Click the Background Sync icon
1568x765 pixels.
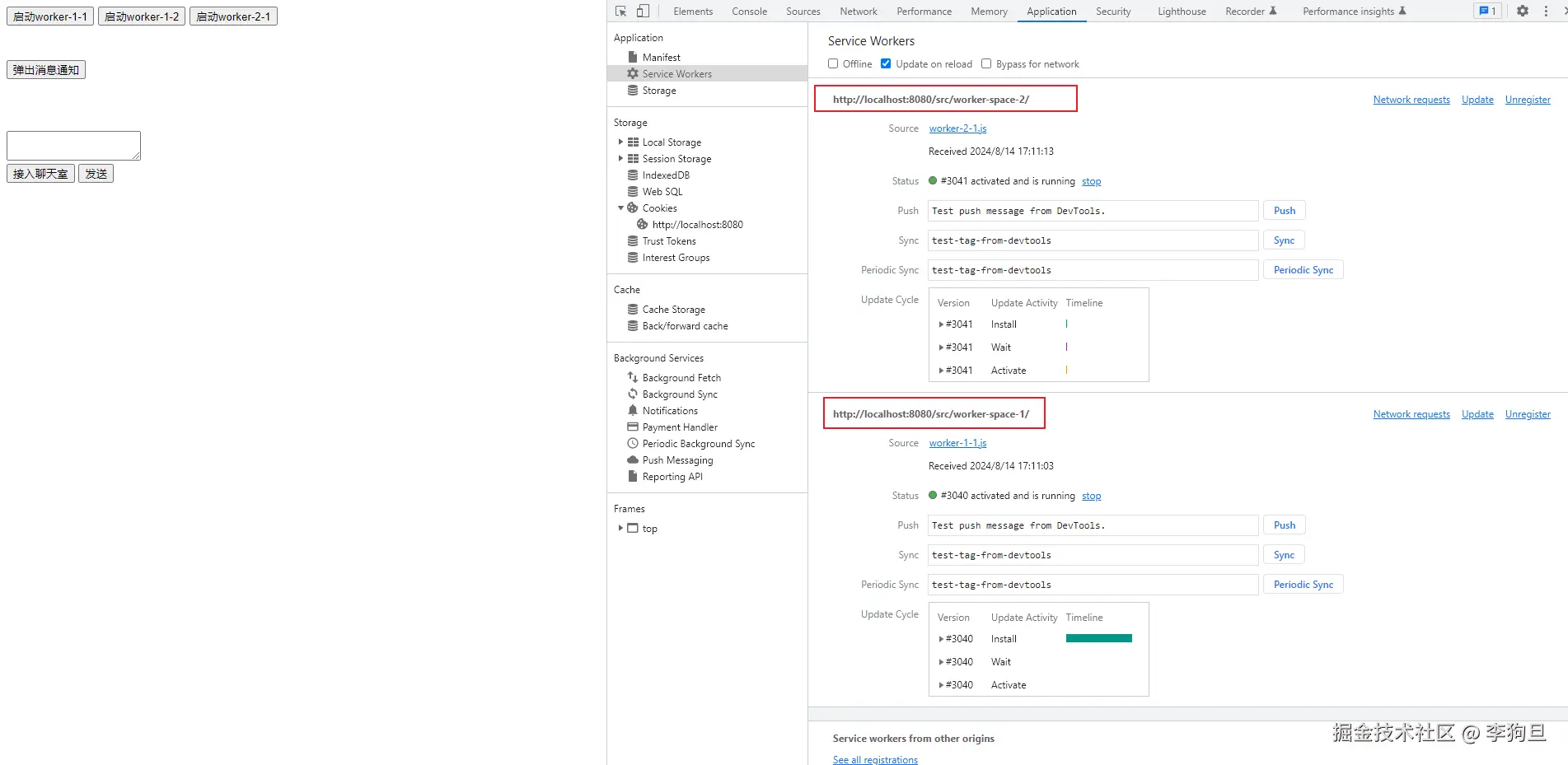[633, 394]
